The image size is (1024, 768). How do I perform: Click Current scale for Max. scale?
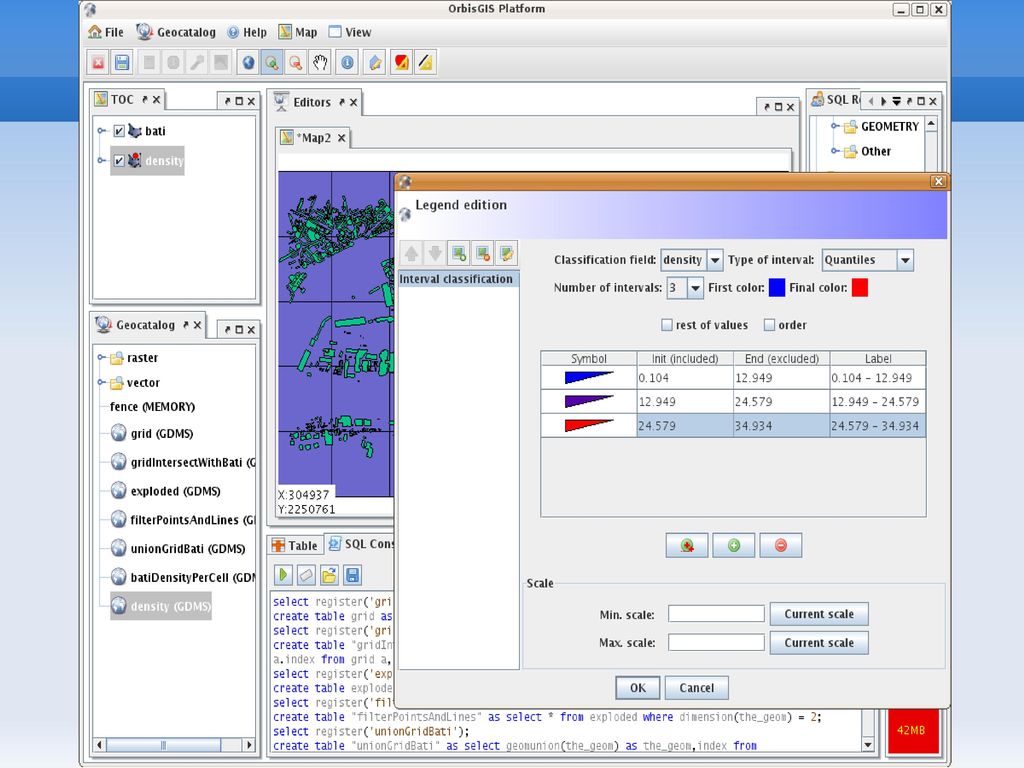[819, 643]
